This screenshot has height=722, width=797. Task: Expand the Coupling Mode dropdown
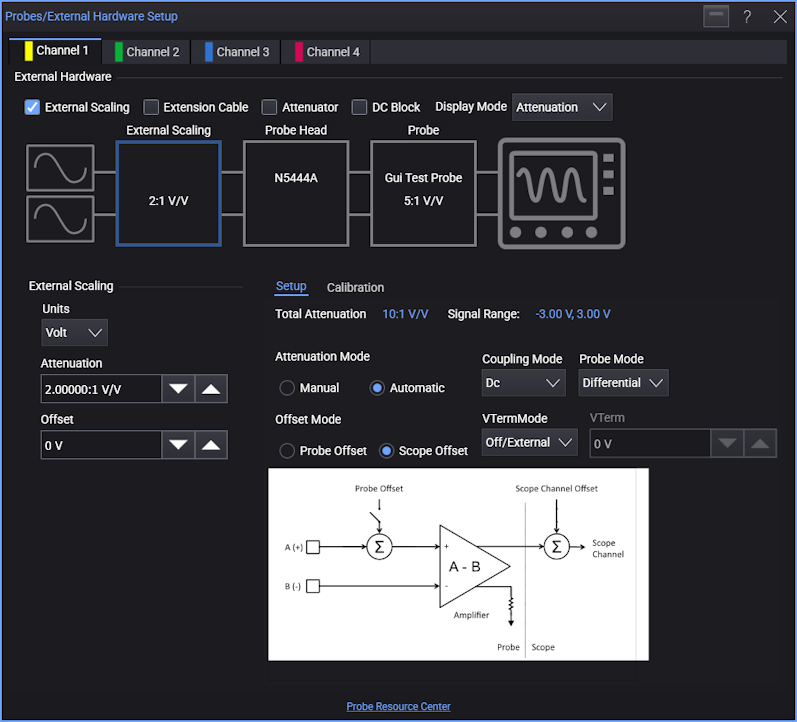(x=524, y=383)
